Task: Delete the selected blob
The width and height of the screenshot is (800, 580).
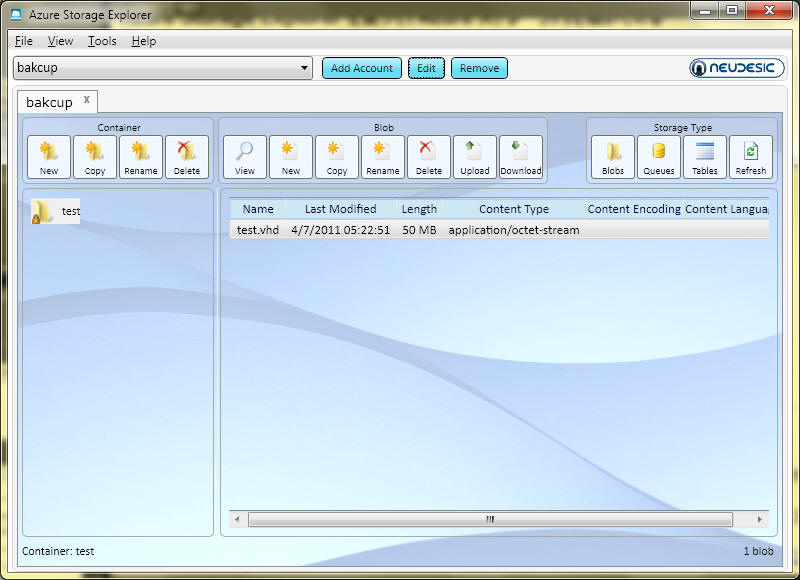Action: [x=429, y=157]
